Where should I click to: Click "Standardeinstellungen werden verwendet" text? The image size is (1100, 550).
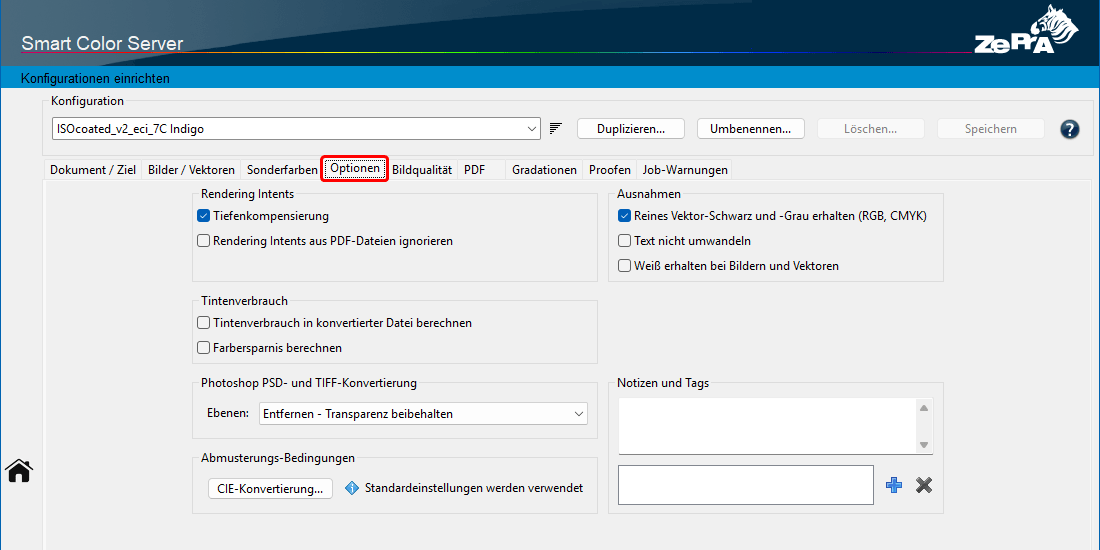pos(474,488)
